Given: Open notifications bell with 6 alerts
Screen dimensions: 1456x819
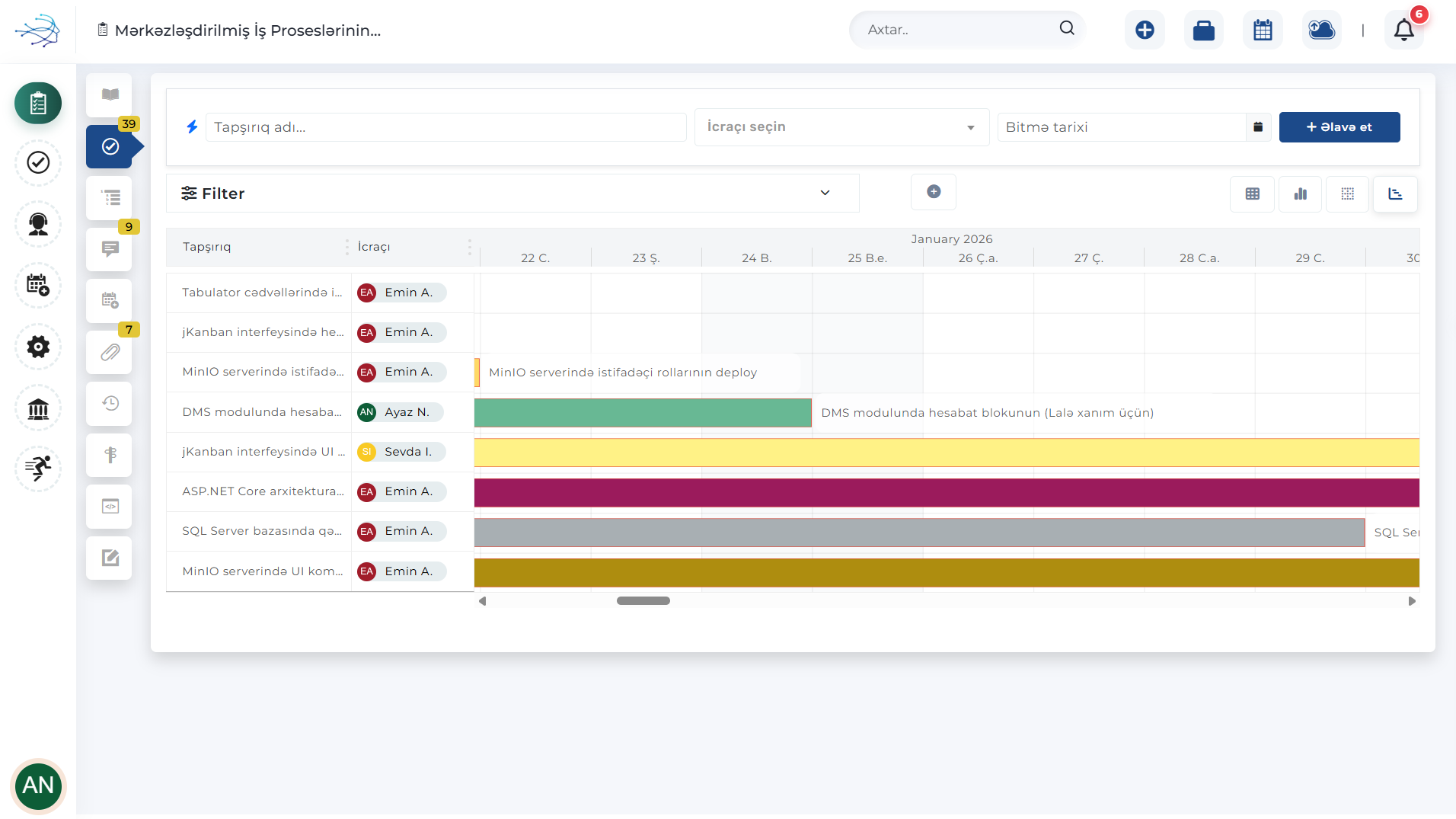Looking at the screenshot, I should point(1404,30).
